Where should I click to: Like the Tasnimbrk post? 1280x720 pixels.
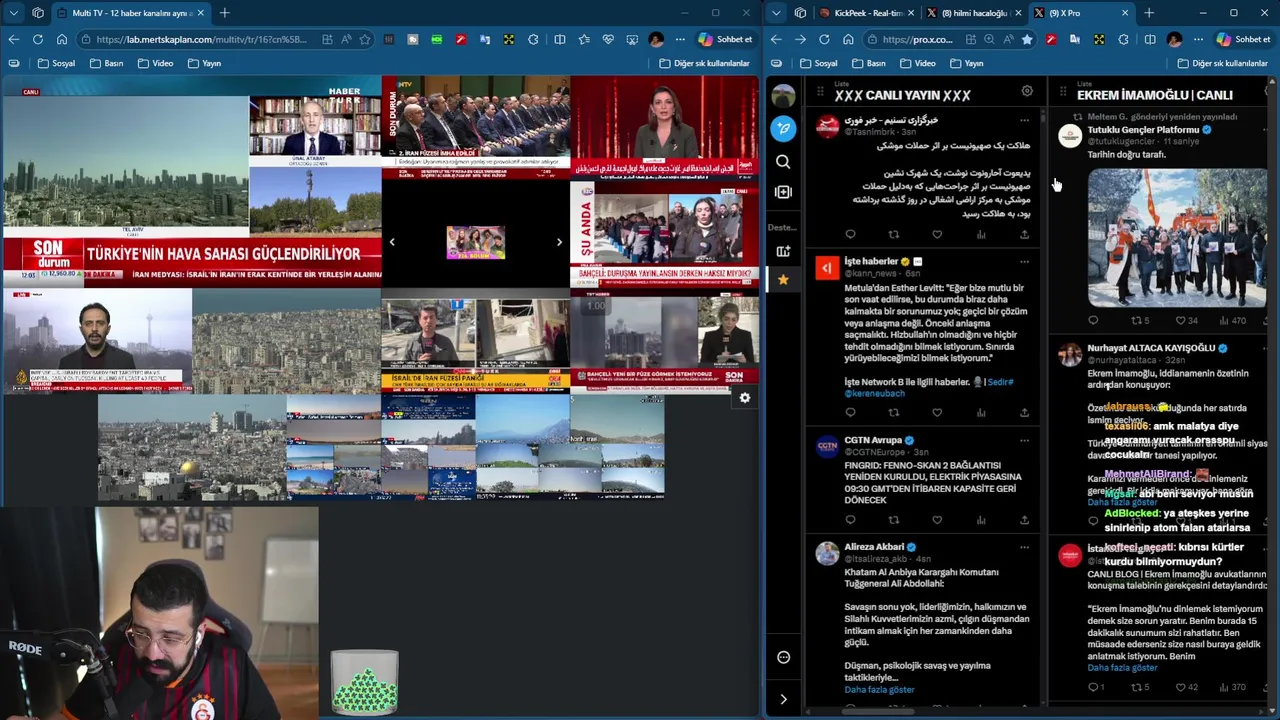[937, 234]
